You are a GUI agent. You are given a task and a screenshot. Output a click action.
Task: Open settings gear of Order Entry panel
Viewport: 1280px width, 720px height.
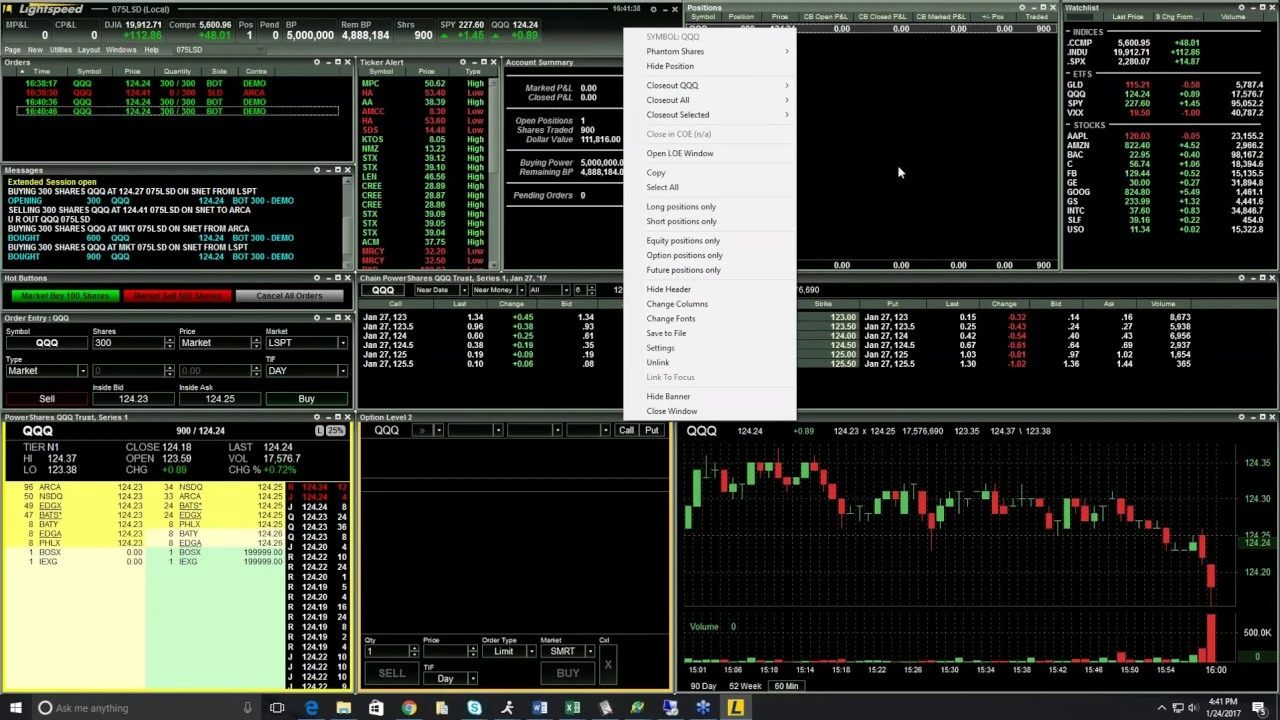pos(317,318)
